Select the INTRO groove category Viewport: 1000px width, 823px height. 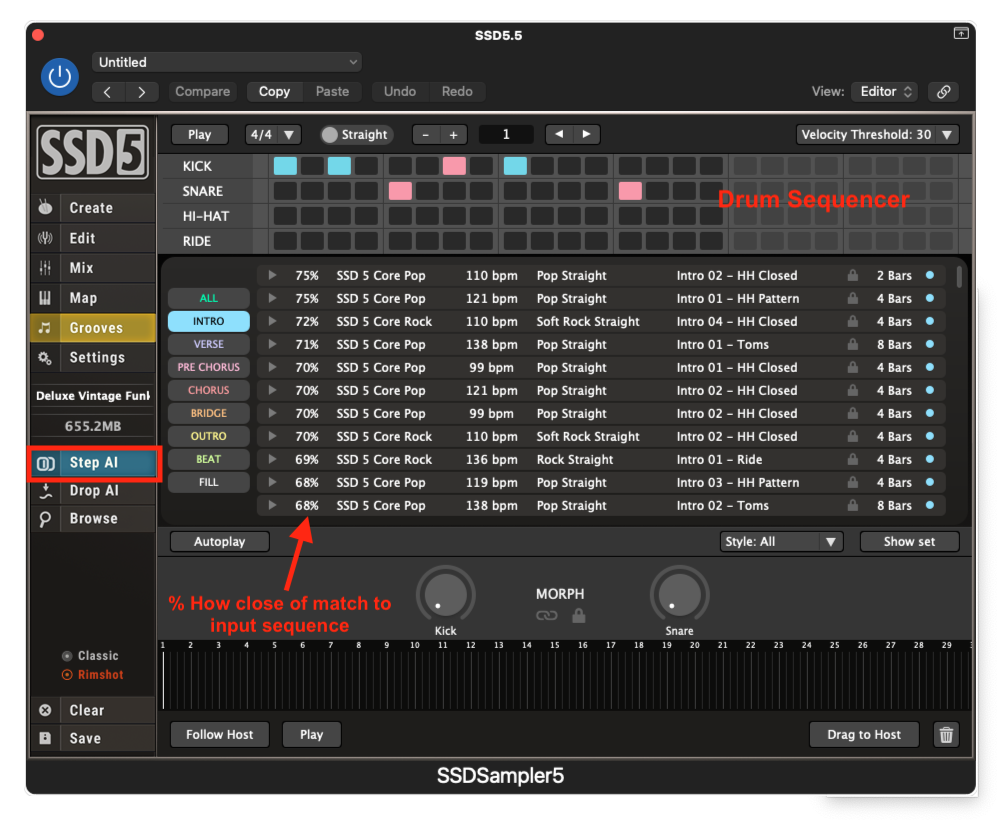pyautogui.click(x=209, y=322)
